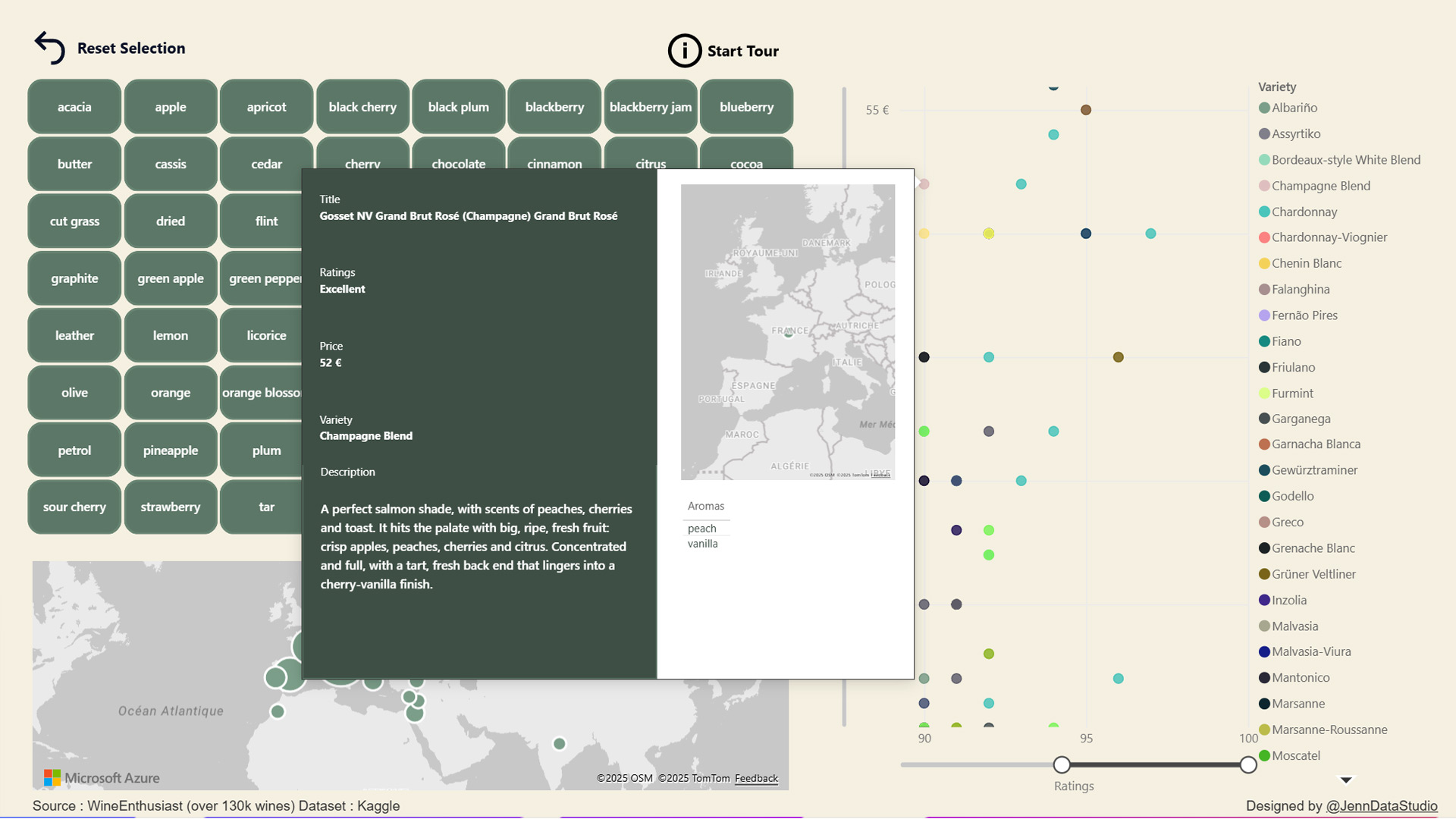This screenshot has height=819, width=1456.
Task: Select the blackberry aroma tile
Action: (554, 107)
